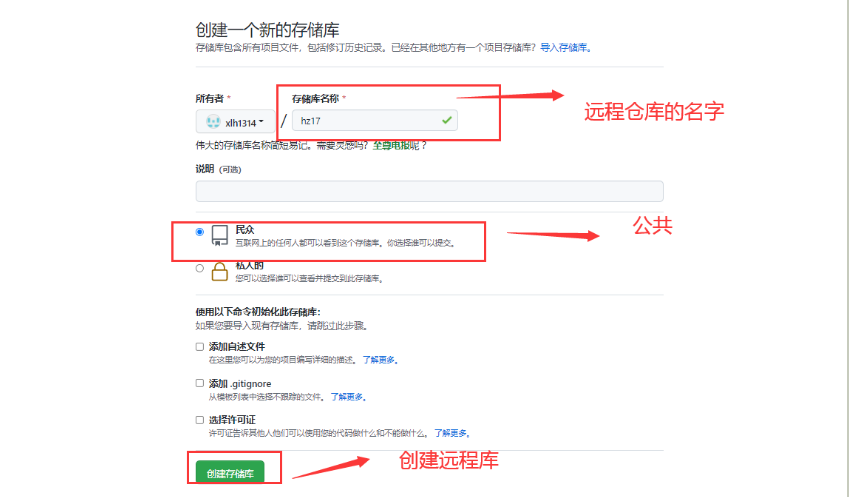Click the 民众 option label text
849x497 pixels.
(x=245, y=230)
